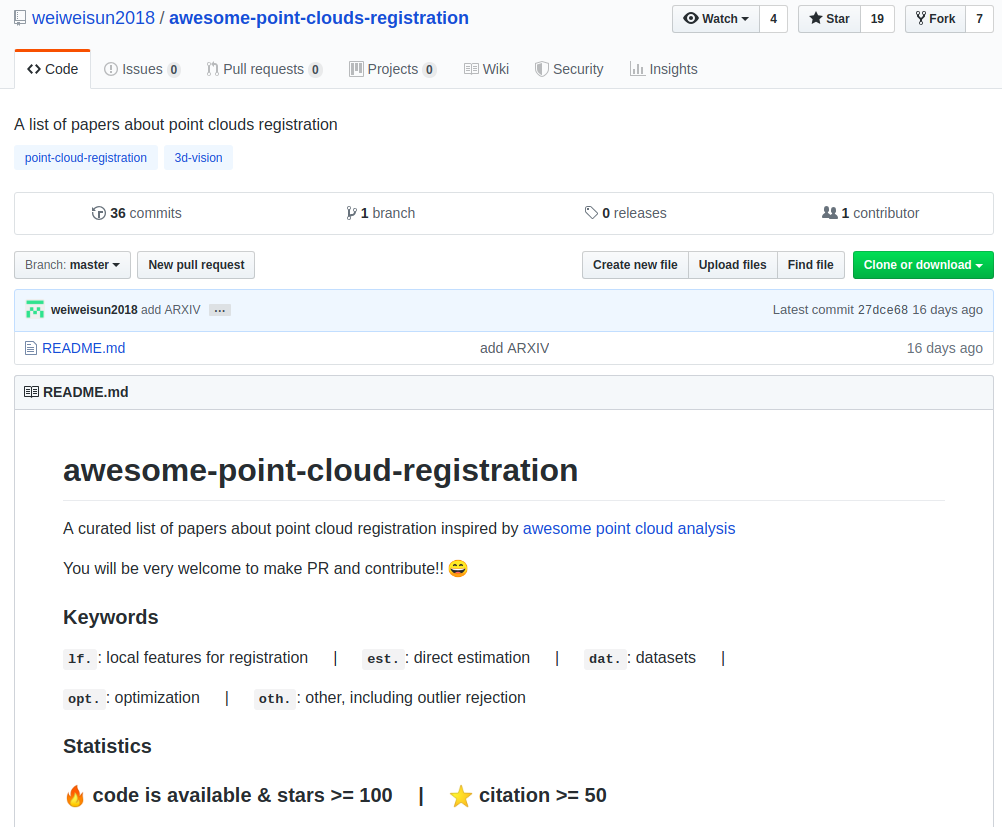The image size is (1002, 827).
Task: Select the point-cloud-registration topic tag
Action: coord(86,158)
